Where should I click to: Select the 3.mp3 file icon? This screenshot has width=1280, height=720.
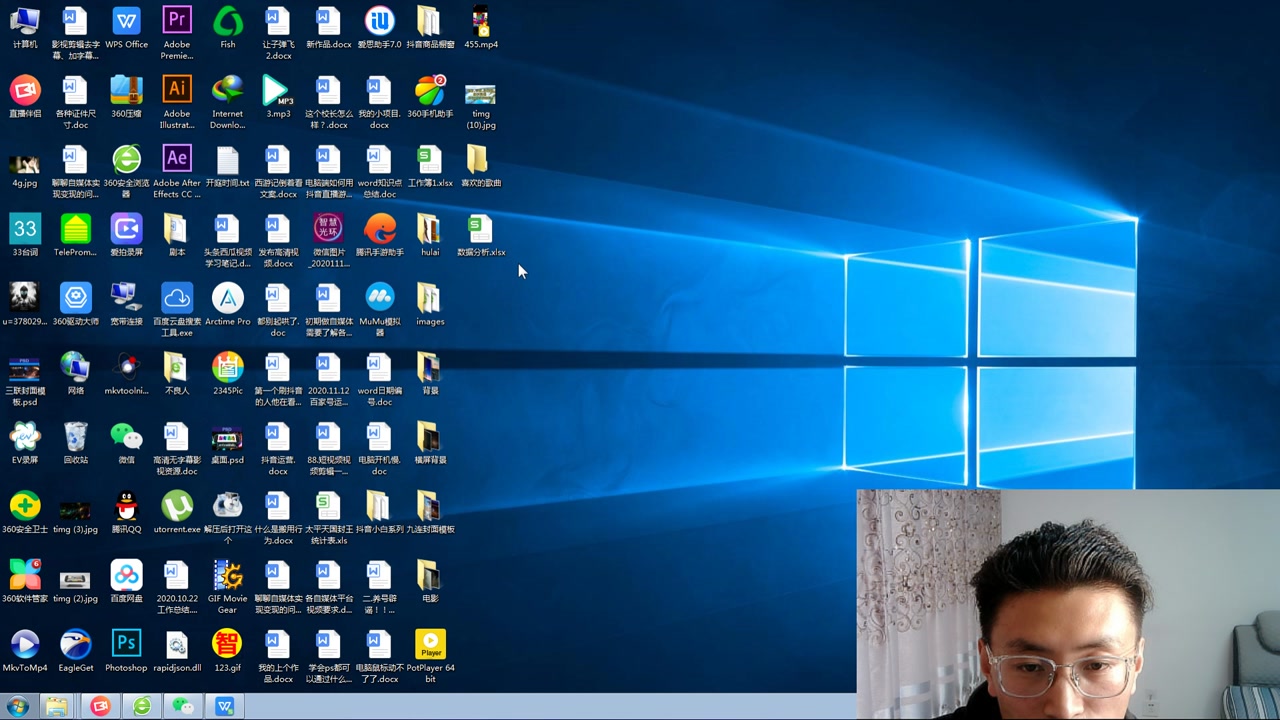click(278, 97)
